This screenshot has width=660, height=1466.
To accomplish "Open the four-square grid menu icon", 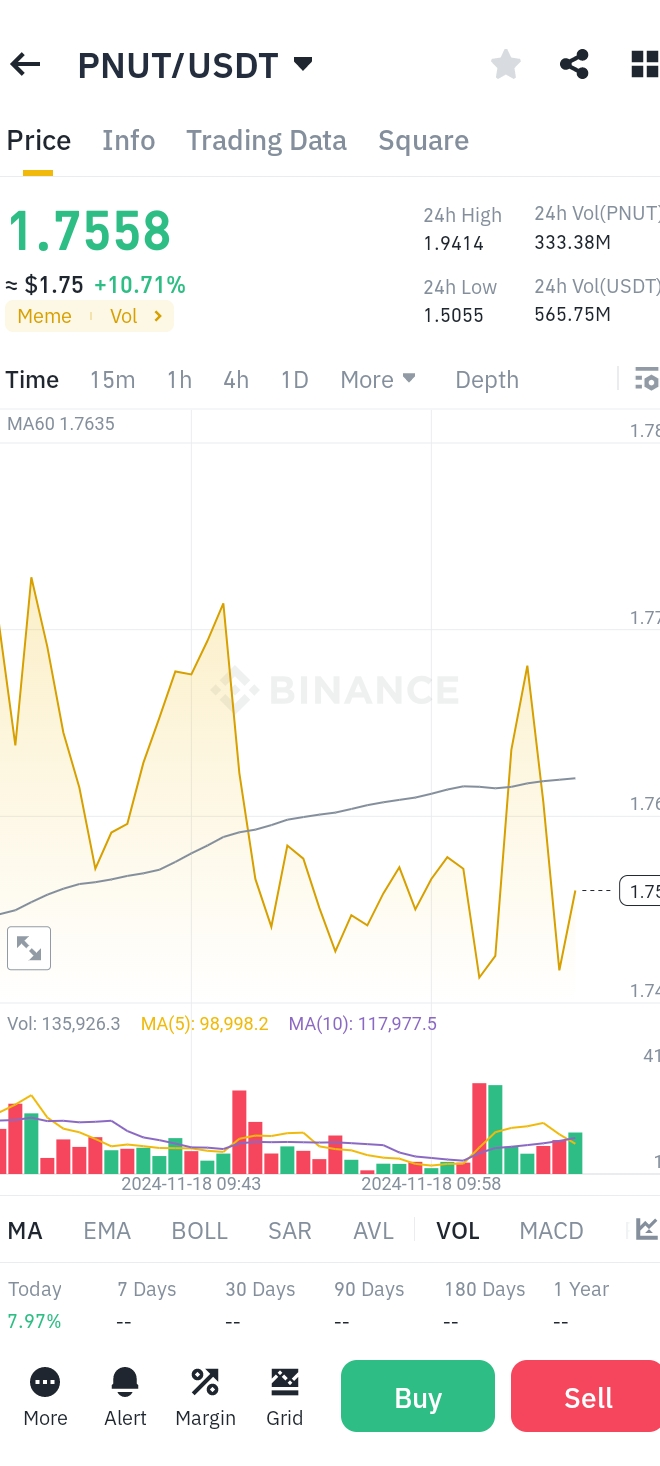I will click(645, 65).
